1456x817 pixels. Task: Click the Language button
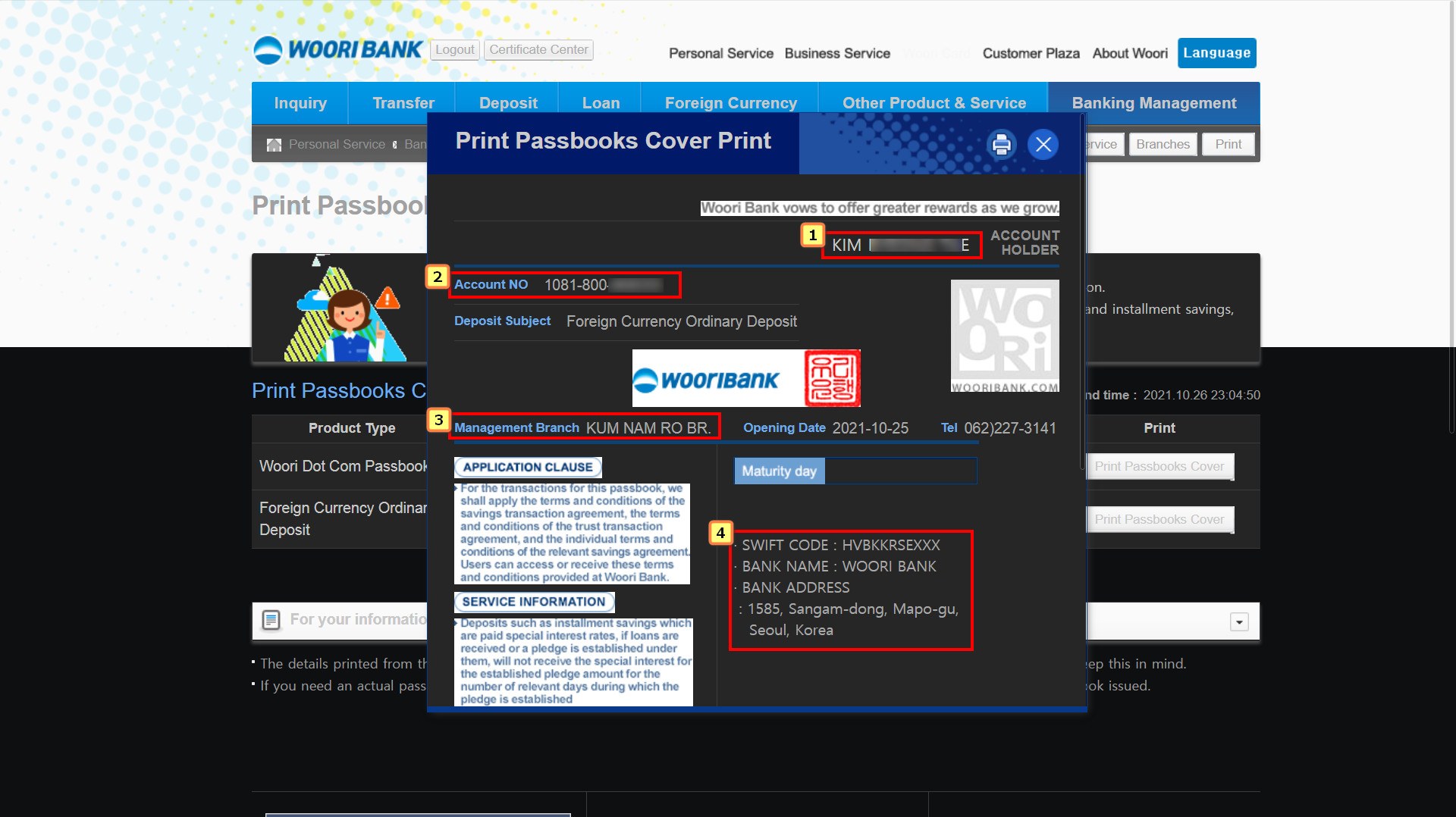pyautogui.click(x=1217, y=53)
